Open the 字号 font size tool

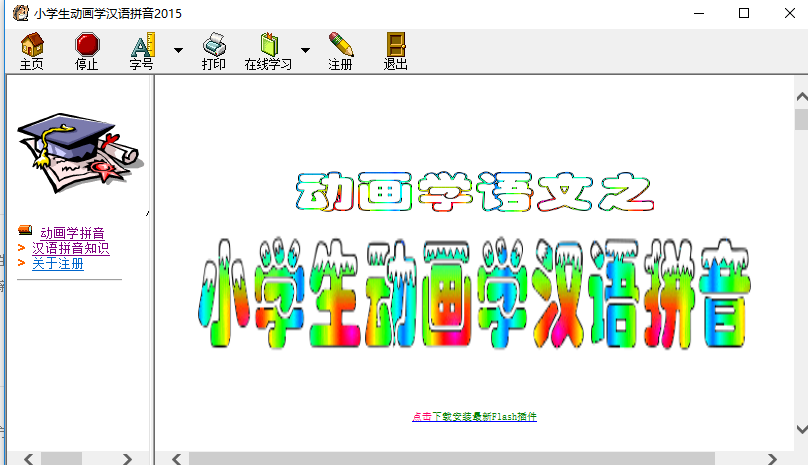(x=142, y=51)
